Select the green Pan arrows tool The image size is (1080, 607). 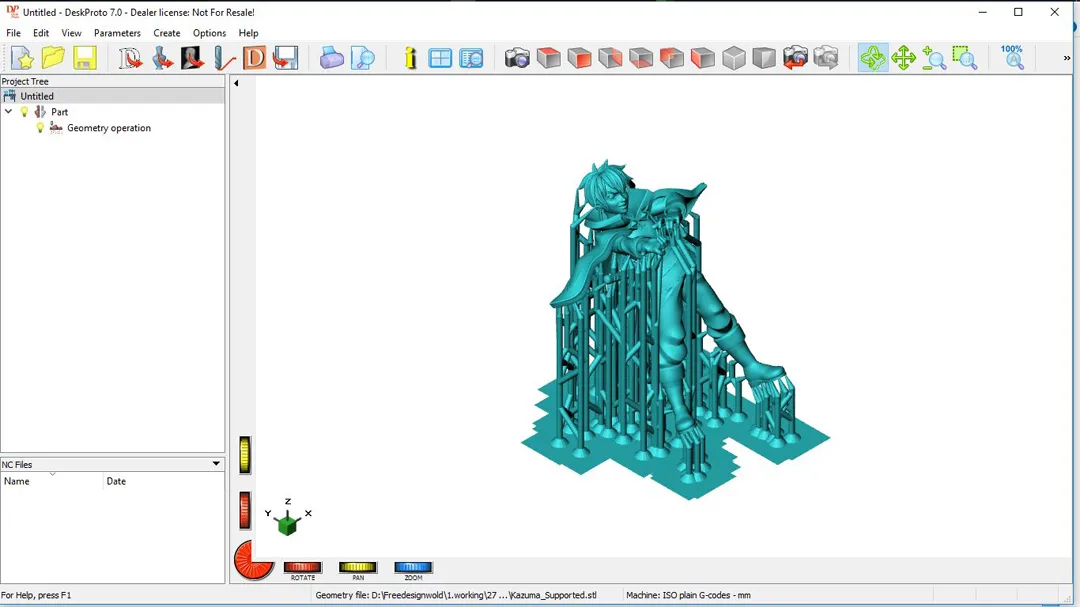pyautogui.click(x=904, y=58)
